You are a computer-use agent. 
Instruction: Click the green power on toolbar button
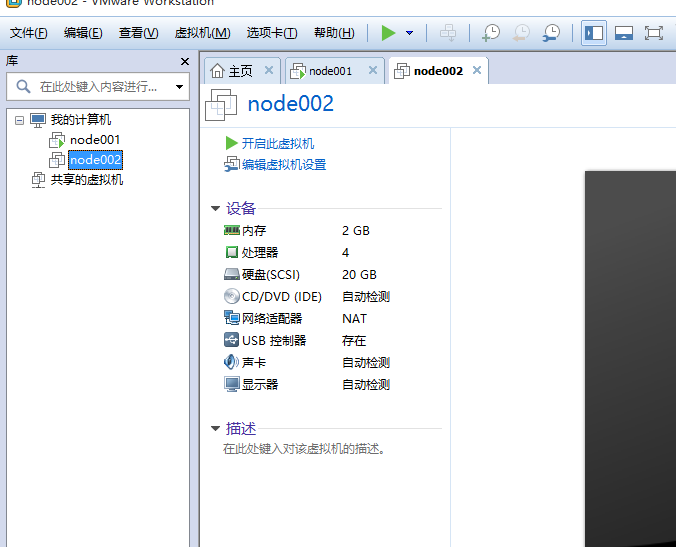point(388,33)
